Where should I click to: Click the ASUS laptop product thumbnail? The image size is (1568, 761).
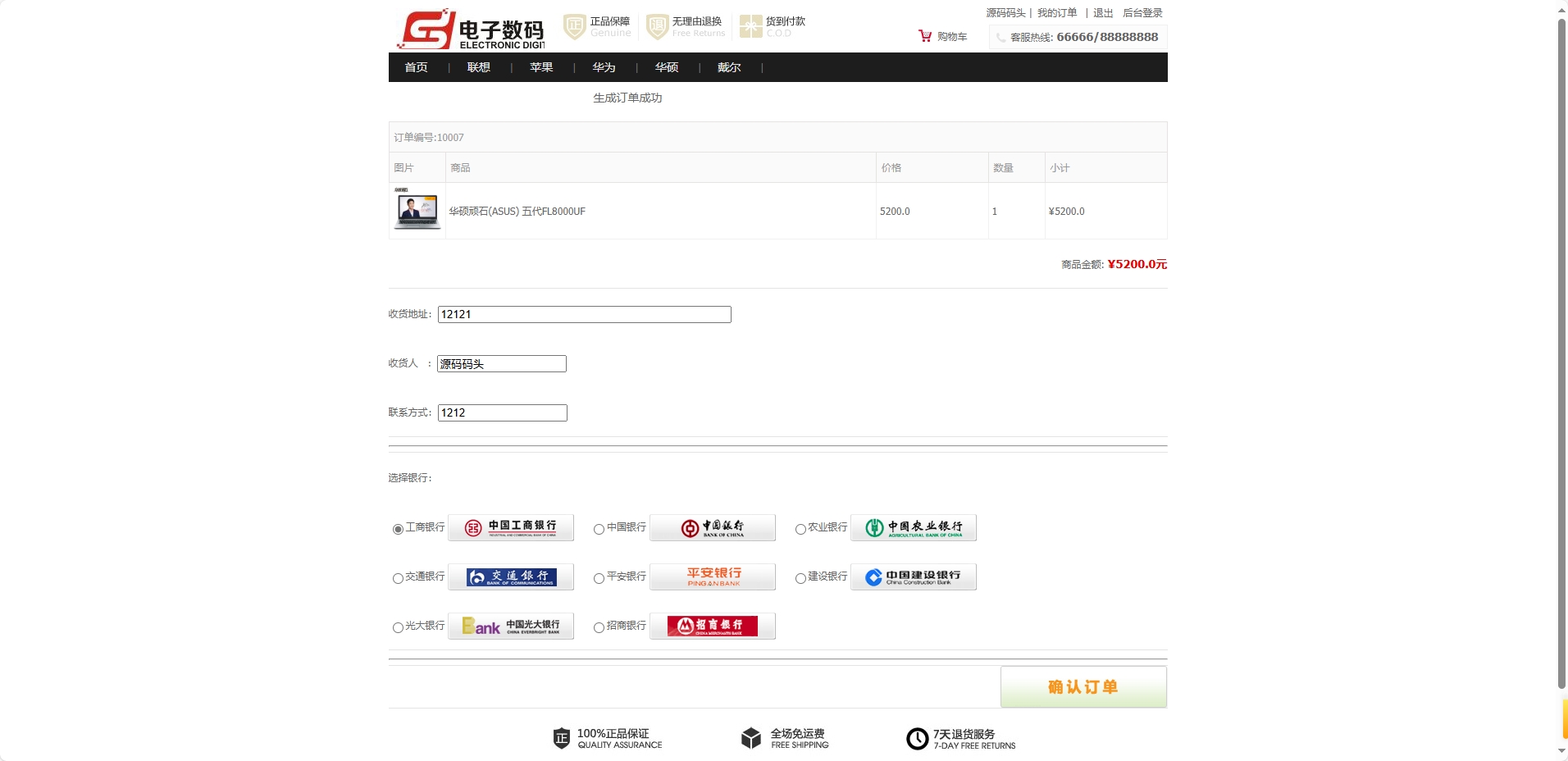click(x=417, y=211)
